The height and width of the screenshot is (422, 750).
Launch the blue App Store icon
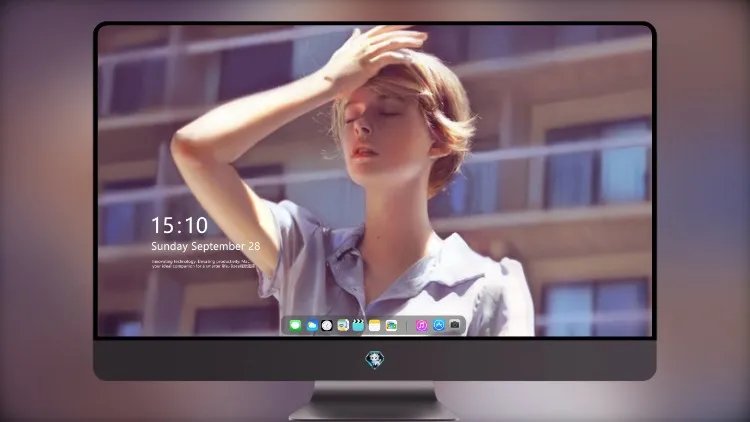pyautogui.click(x=439, y=325)
